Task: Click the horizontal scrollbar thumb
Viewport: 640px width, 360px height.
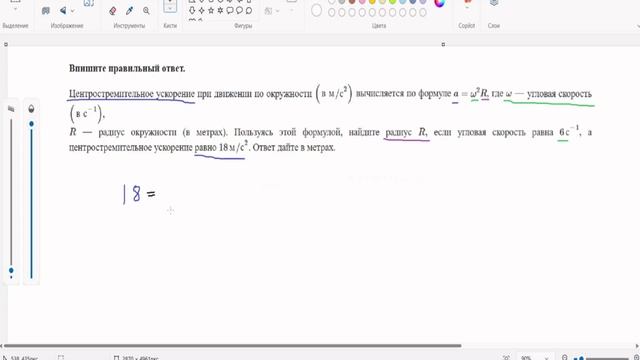Action: 233,346
